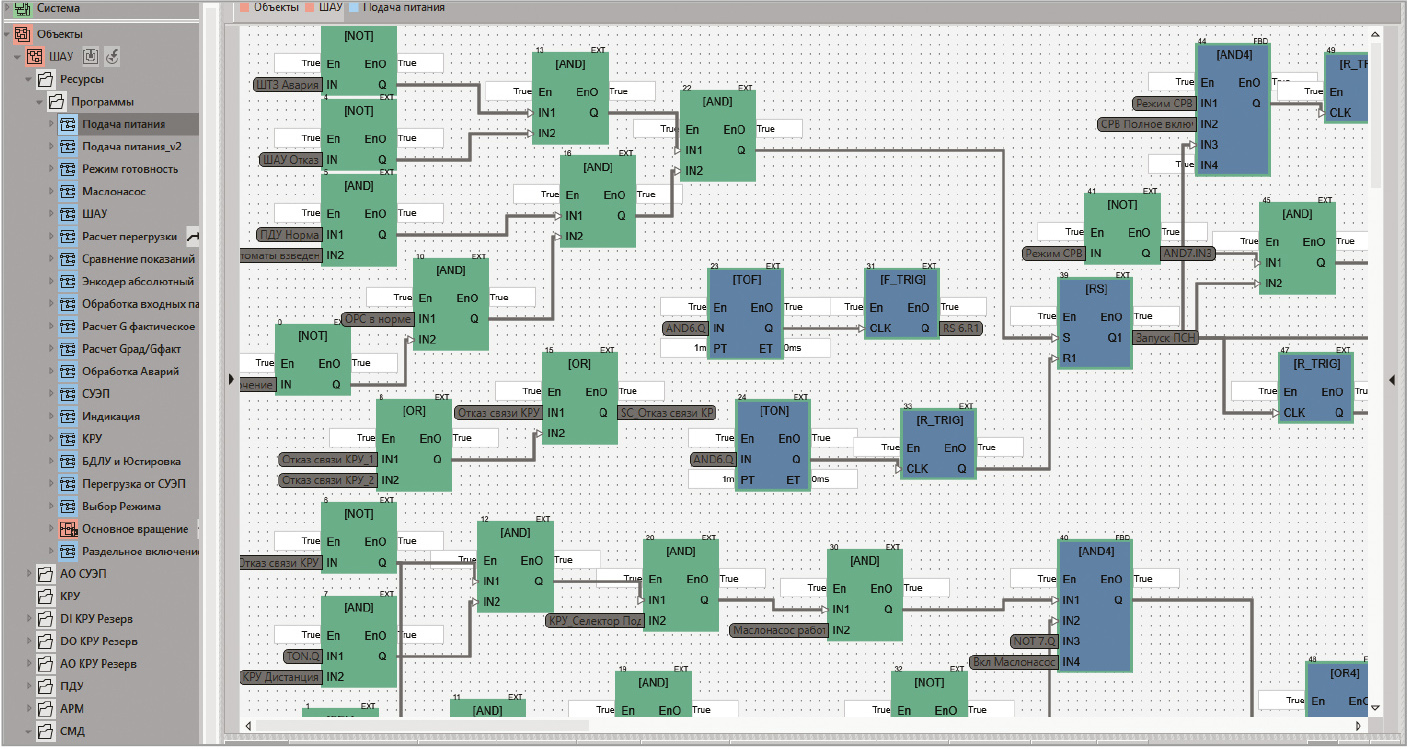
Task: Click the ПДУ folder icon
Action: tap(45, 686)
